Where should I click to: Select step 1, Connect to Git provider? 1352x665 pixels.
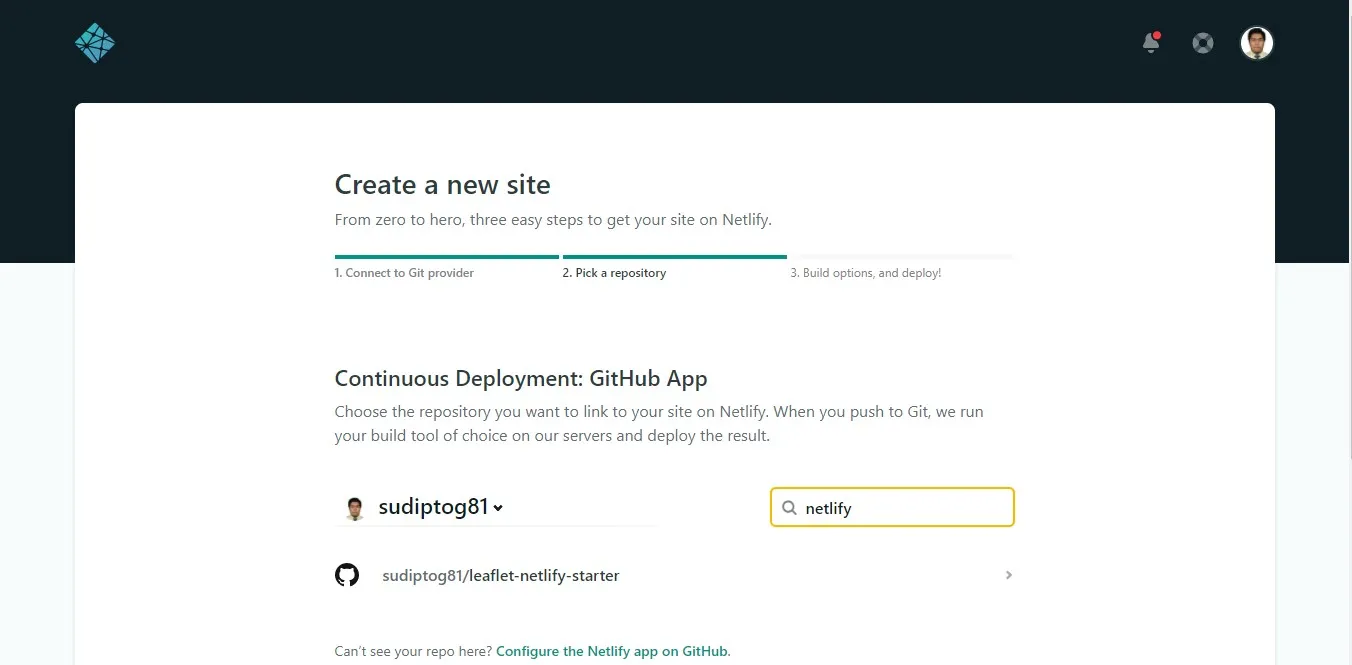pos(404,272)
